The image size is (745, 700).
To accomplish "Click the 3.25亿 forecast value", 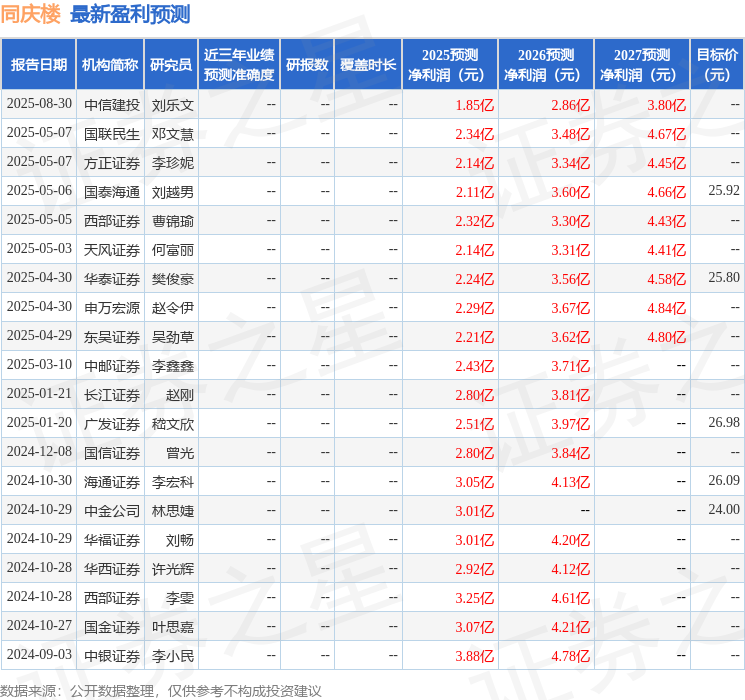I will tap(474, 598).
